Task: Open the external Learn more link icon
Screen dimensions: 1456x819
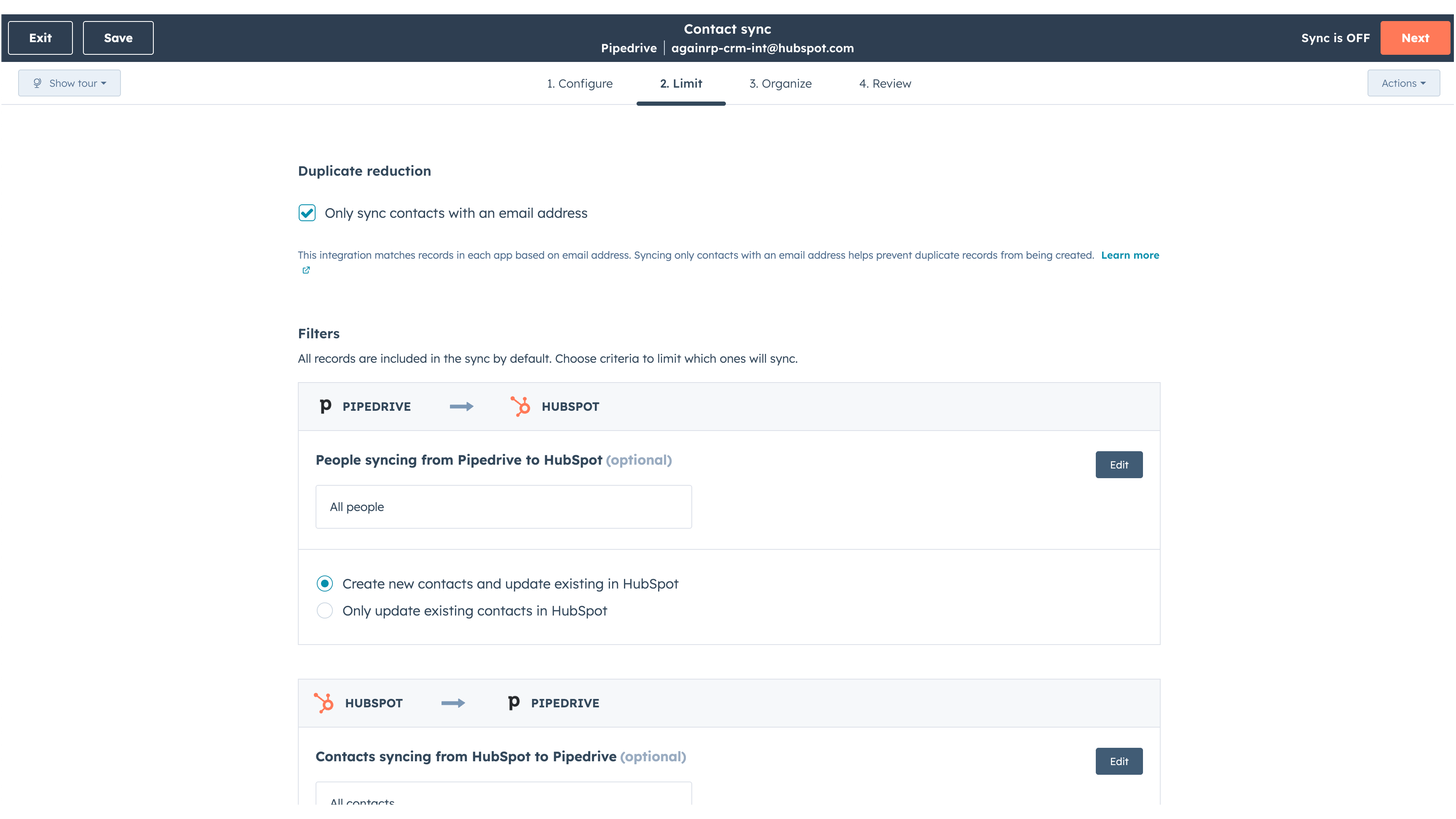Action: 306,270
